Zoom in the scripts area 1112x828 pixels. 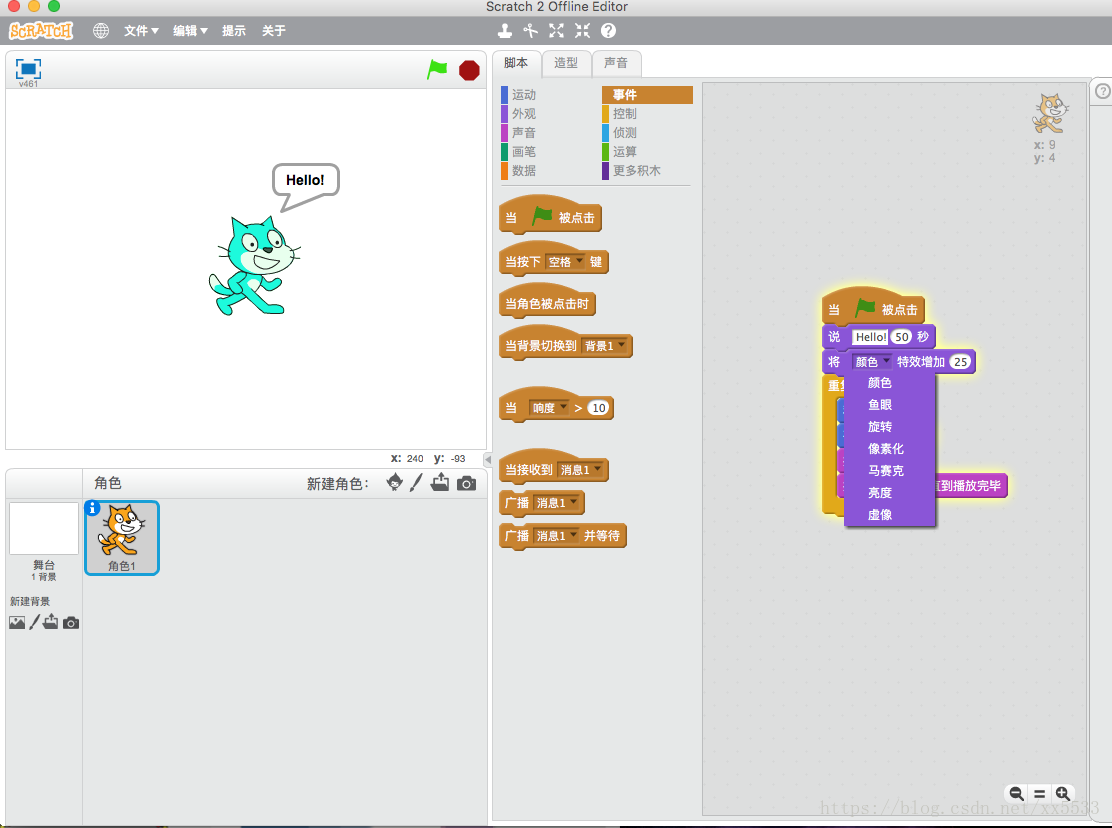[x=1062, y=793]
